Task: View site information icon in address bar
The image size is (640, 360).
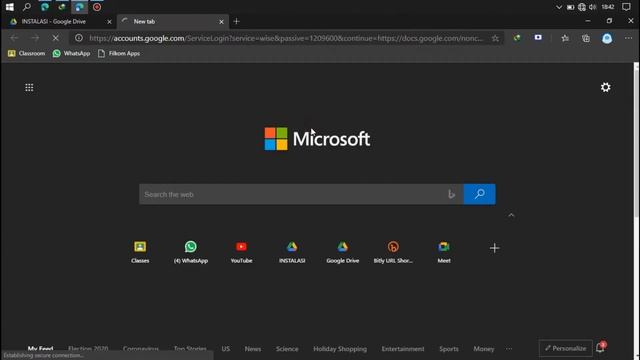Action: [x=79, y=38]
